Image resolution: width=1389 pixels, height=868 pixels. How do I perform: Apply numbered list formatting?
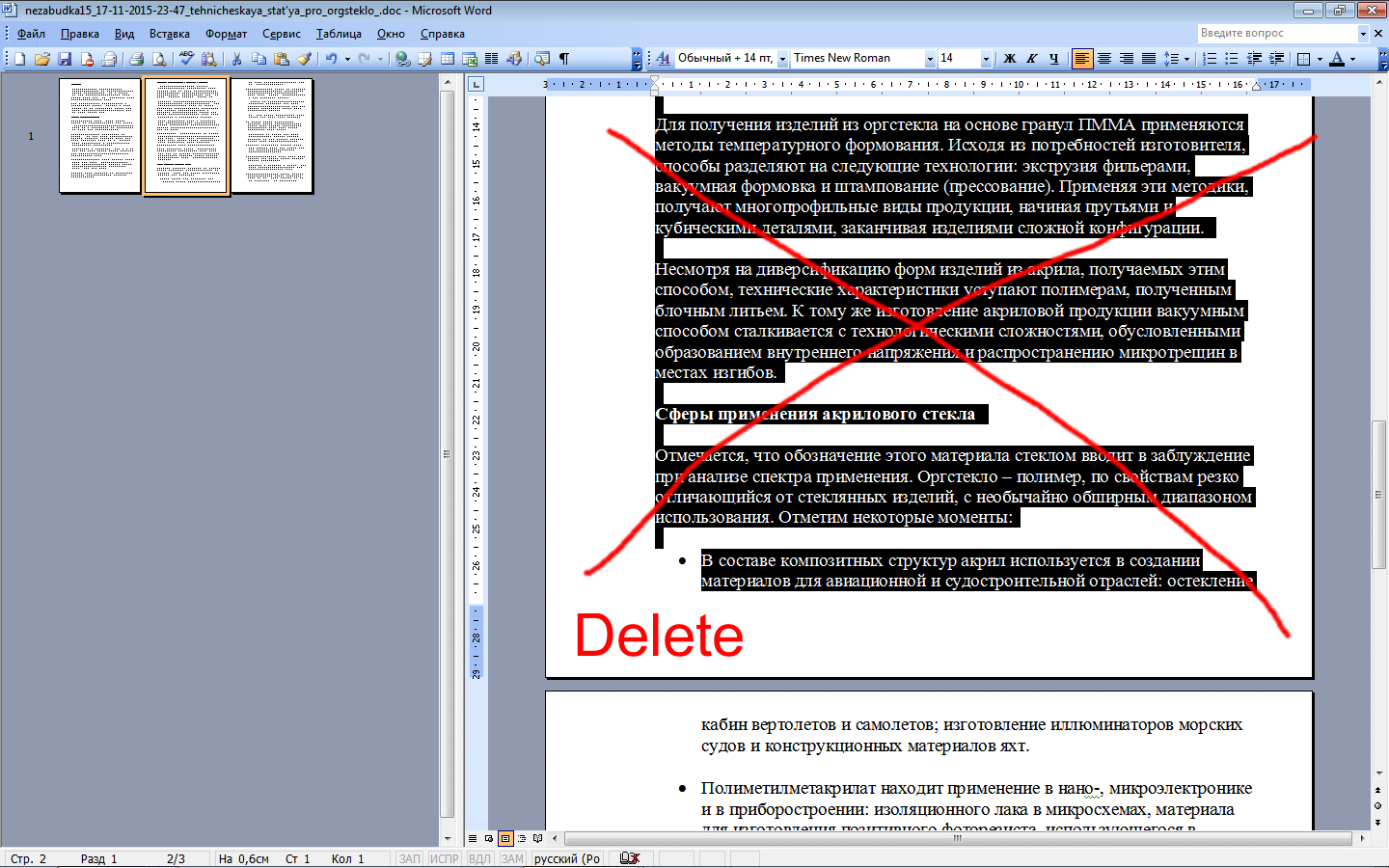(1210, 59)
